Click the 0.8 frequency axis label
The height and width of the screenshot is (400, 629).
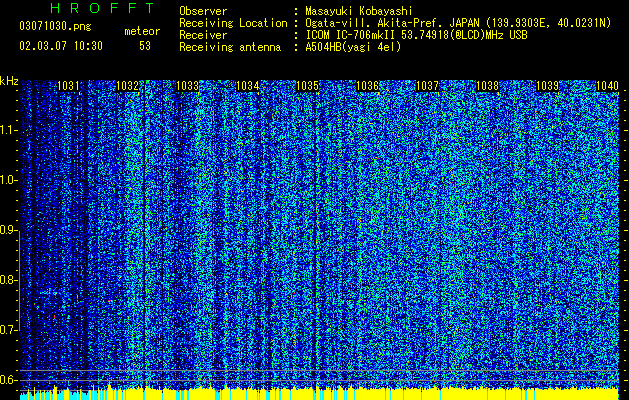(8, 280)
